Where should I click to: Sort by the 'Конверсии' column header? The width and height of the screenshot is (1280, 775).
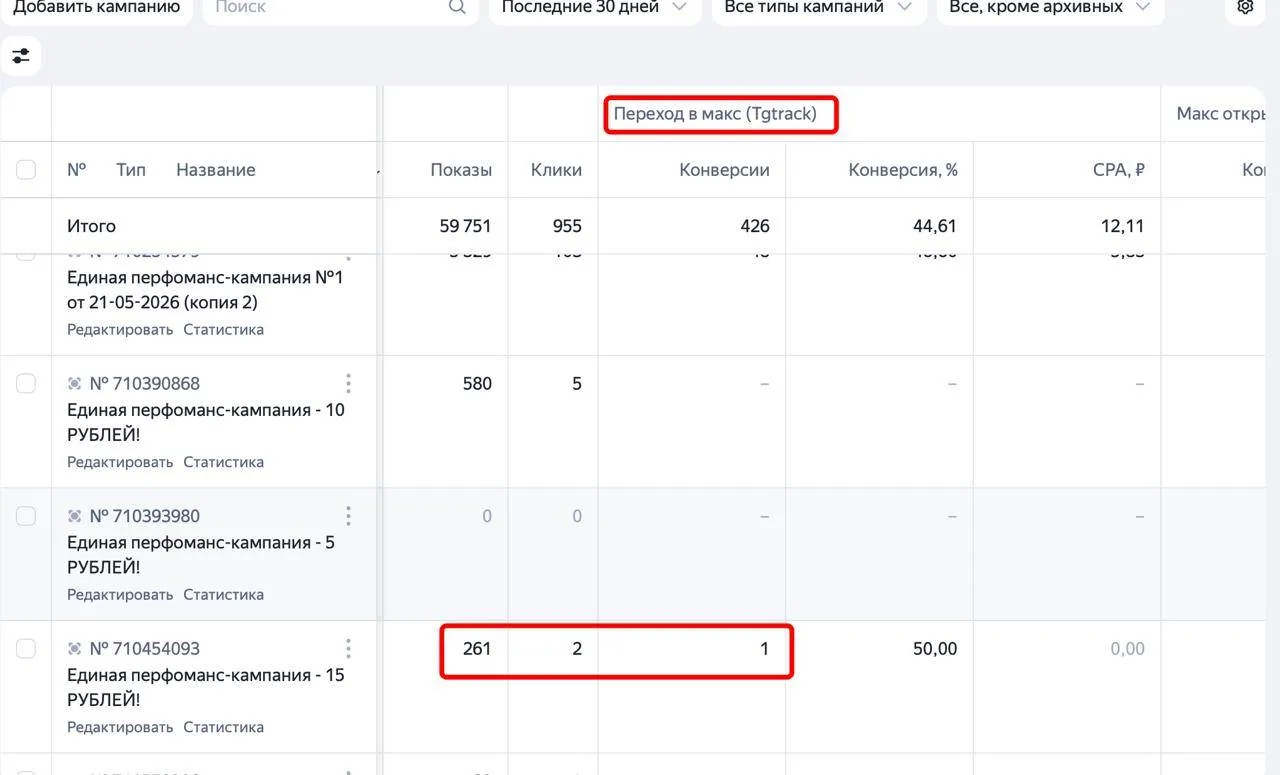[724, 170]
